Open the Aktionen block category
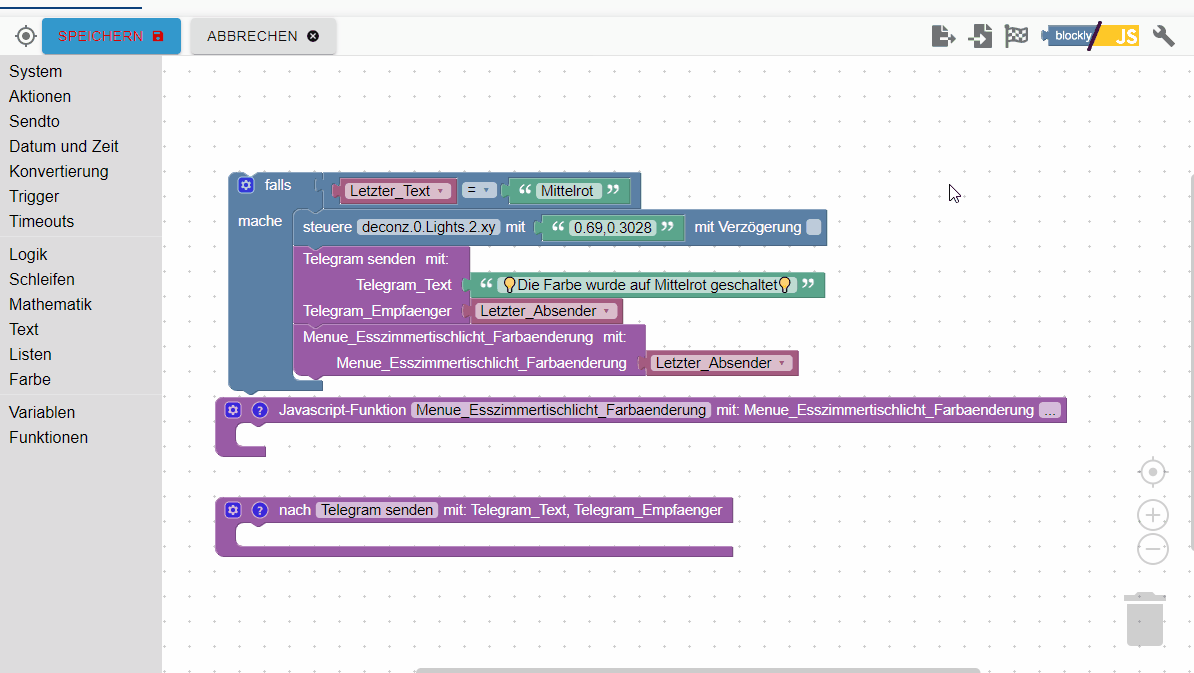The width and height of the screenshot is (1194, 673). [40, 97]
